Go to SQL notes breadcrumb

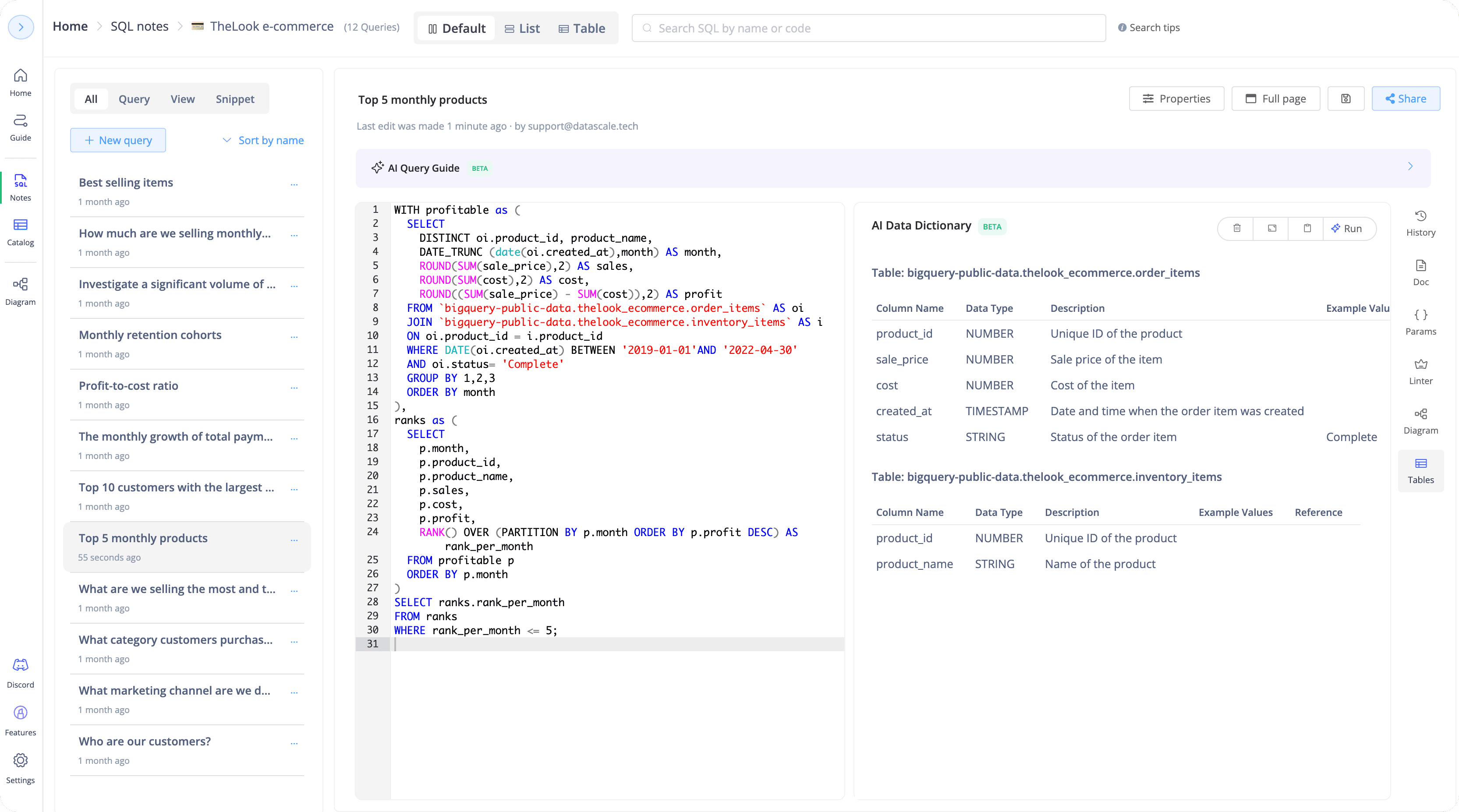point(139,26)
